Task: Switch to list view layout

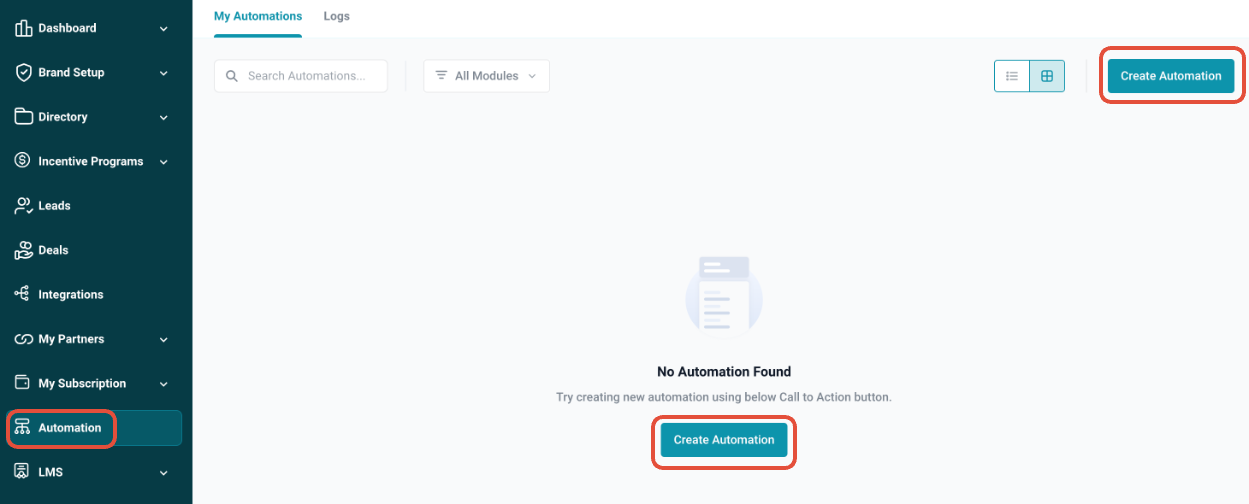Action: point(1012,76)
